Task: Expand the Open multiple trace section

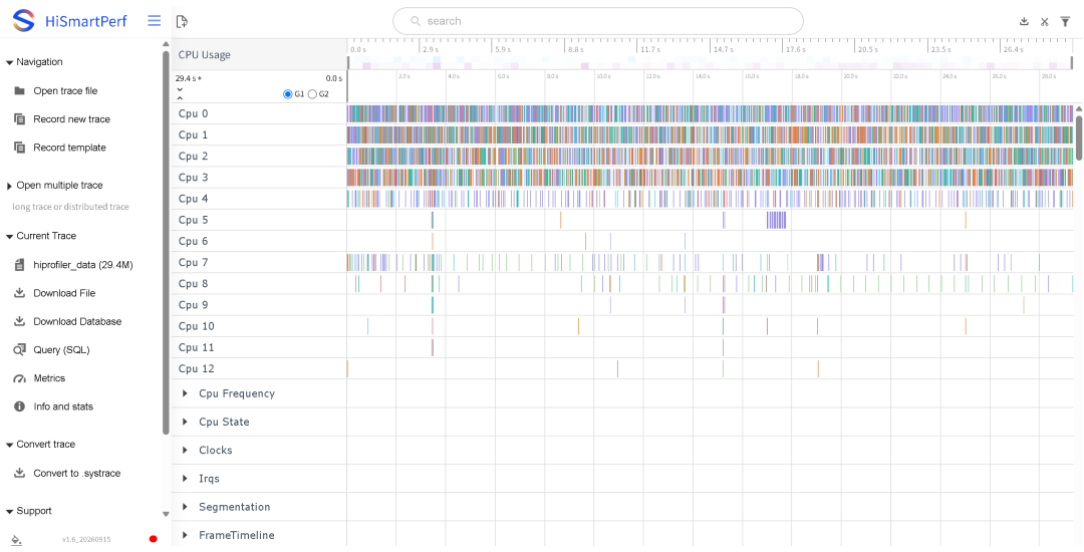Action: tap(10, 185)
